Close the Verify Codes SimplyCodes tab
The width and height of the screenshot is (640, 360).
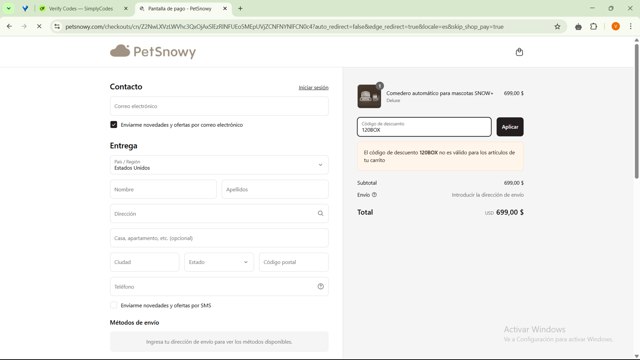tap(126, 8)
